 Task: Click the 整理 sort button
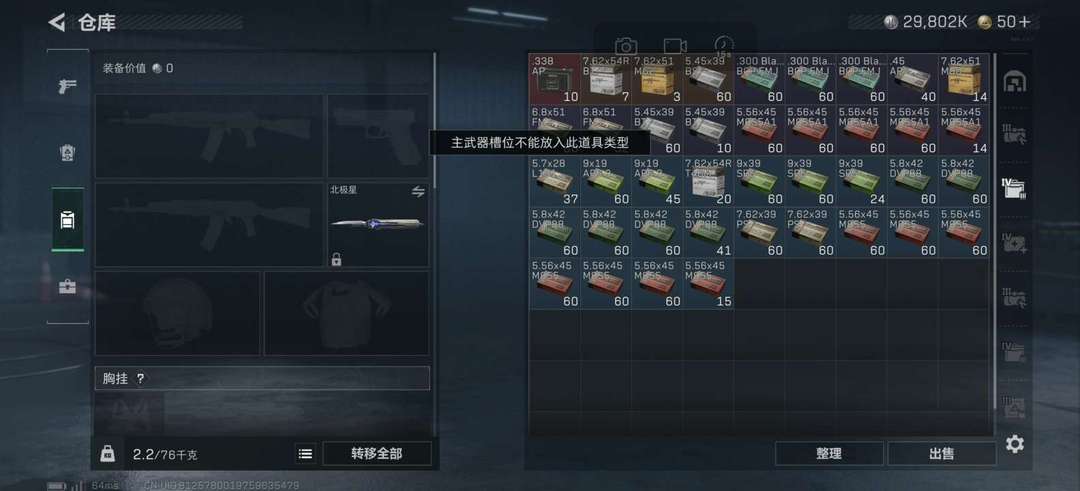pos(829,454)
